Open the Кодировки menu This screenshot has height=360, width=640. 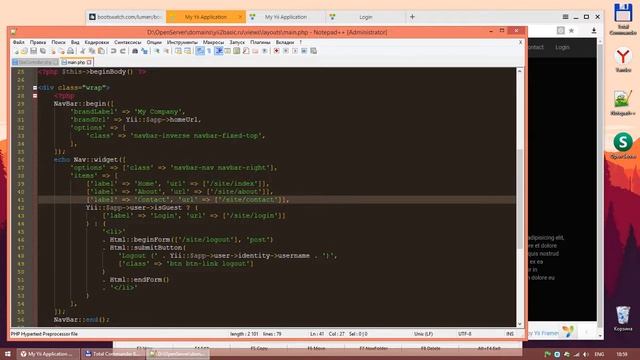[97, 42]
